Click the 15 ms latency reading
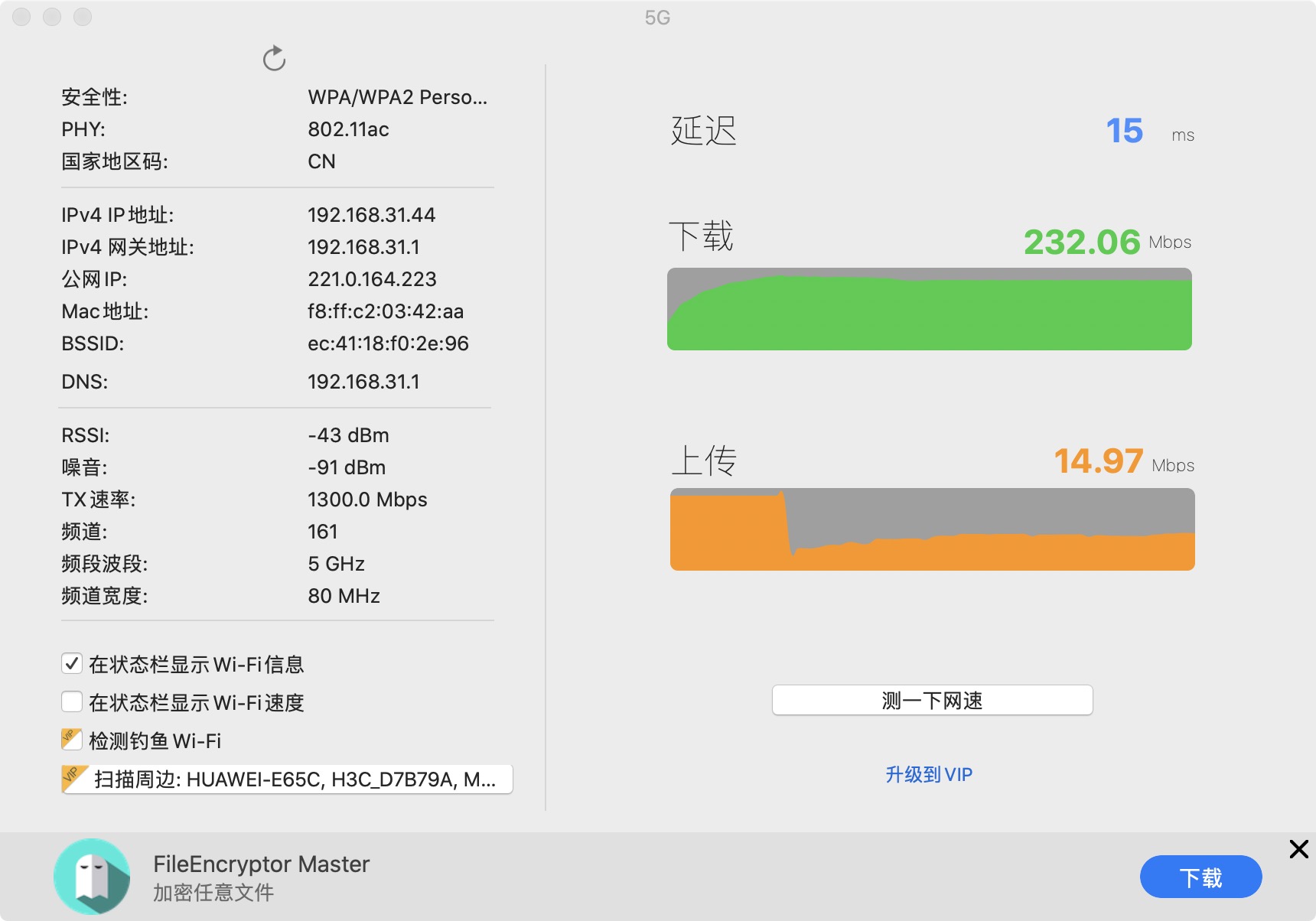Screen dimensions: 1316x921 click(x=1124, y=131)
